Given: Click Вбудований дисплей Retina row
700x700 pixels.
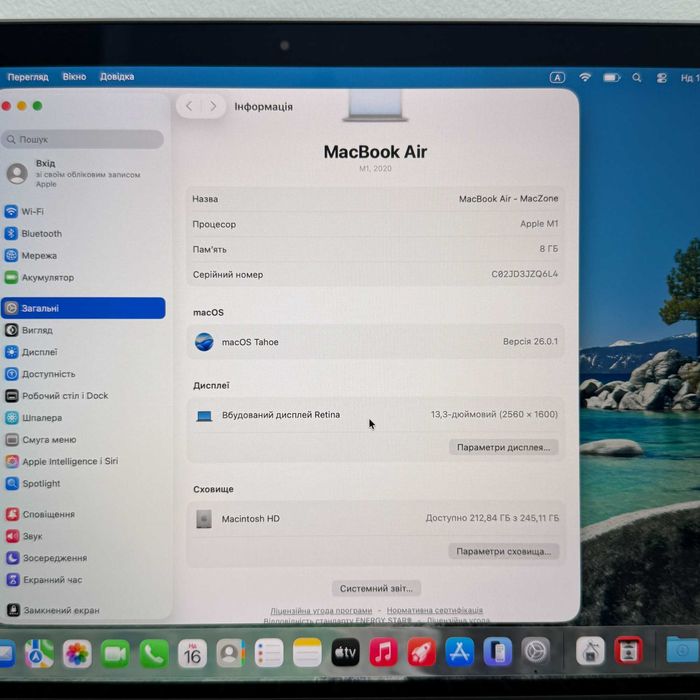Looking at the screenshot, I should (x=375, y=415).
